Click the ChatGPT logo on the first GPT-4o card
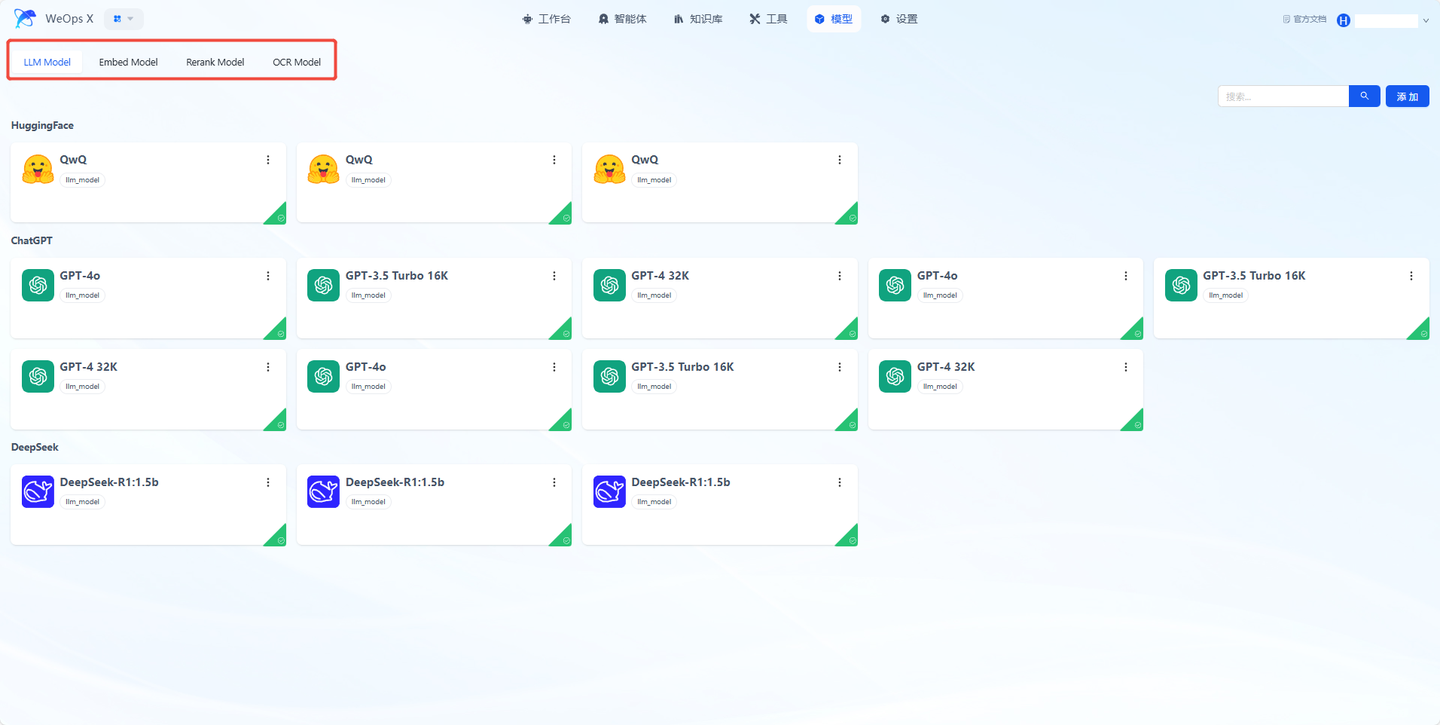The height and width of the screenshot is (725, 1440). tap(38, 285)
